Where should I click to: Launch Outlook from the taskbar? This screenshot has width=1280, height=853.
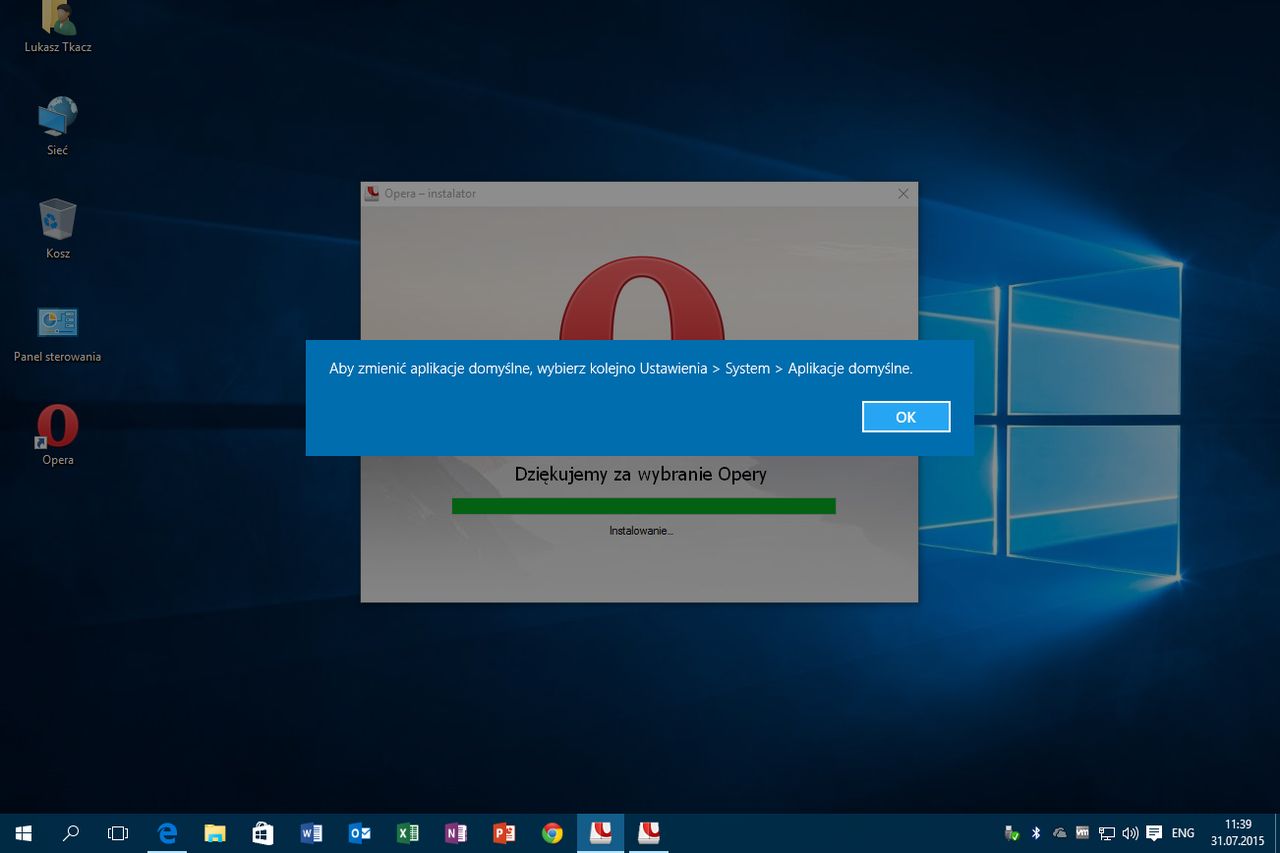[359, 833]
